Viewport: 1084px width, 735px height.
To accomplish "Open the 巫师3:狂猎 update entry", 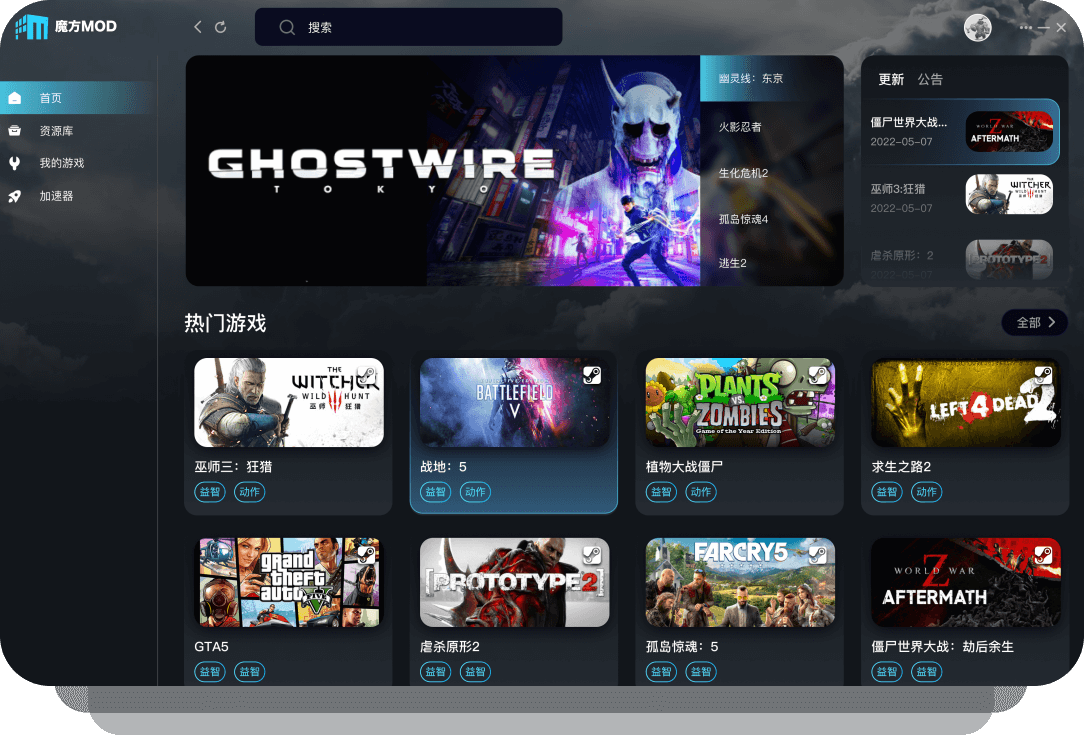I will point(960,197).
